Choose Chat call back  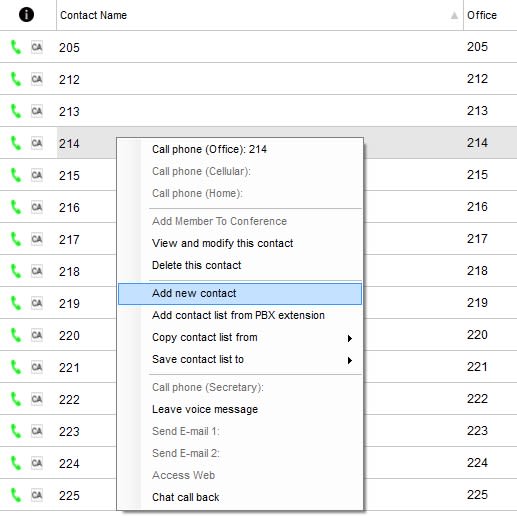(x=240, y=497)
